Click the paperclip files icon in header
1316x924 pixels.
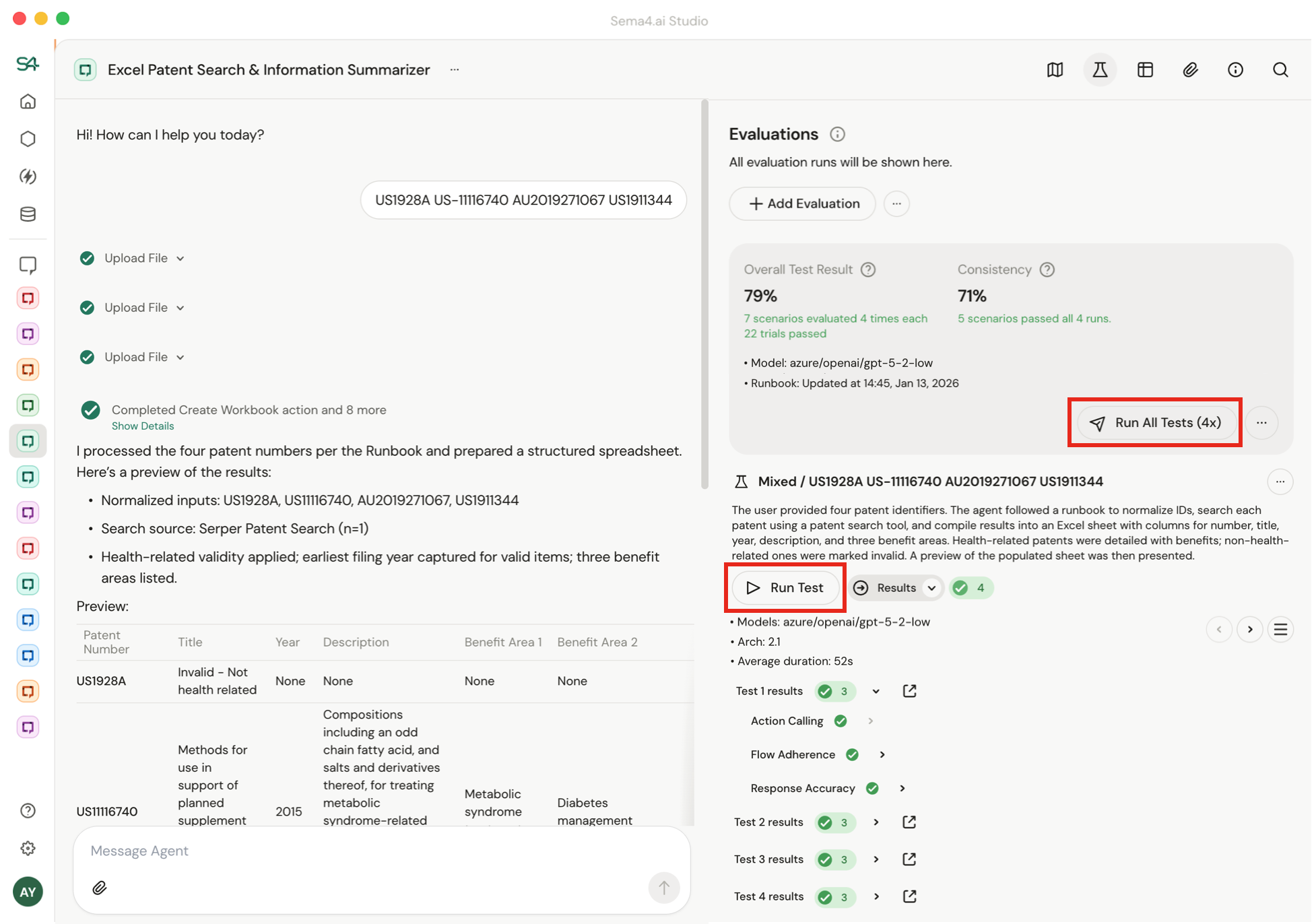[x=1190, y=70]
